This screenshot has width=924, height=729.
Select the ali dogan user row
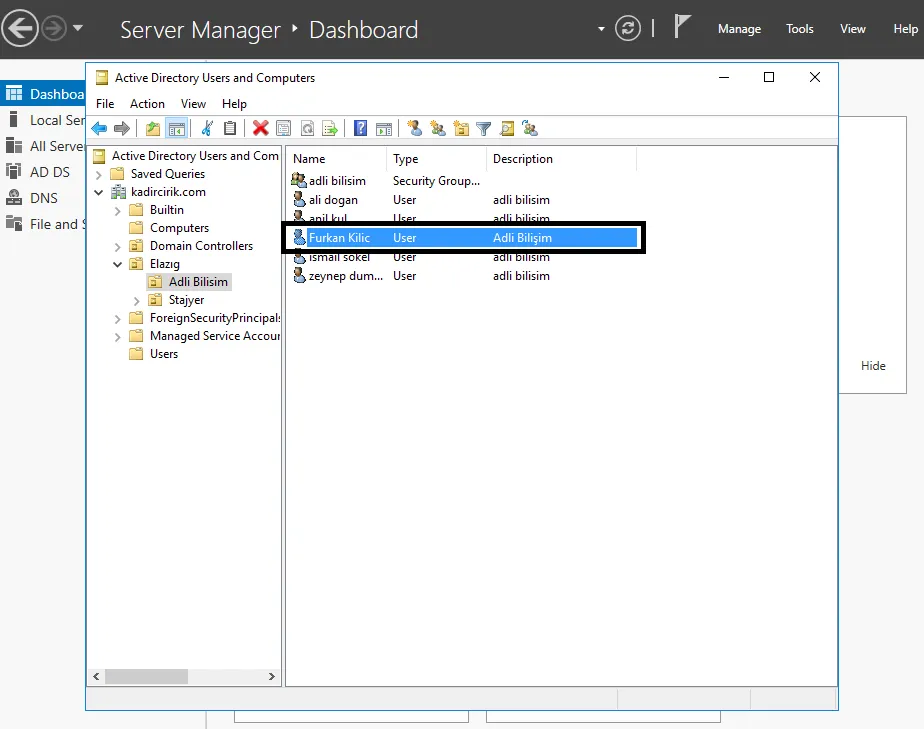tap(421, 200)
